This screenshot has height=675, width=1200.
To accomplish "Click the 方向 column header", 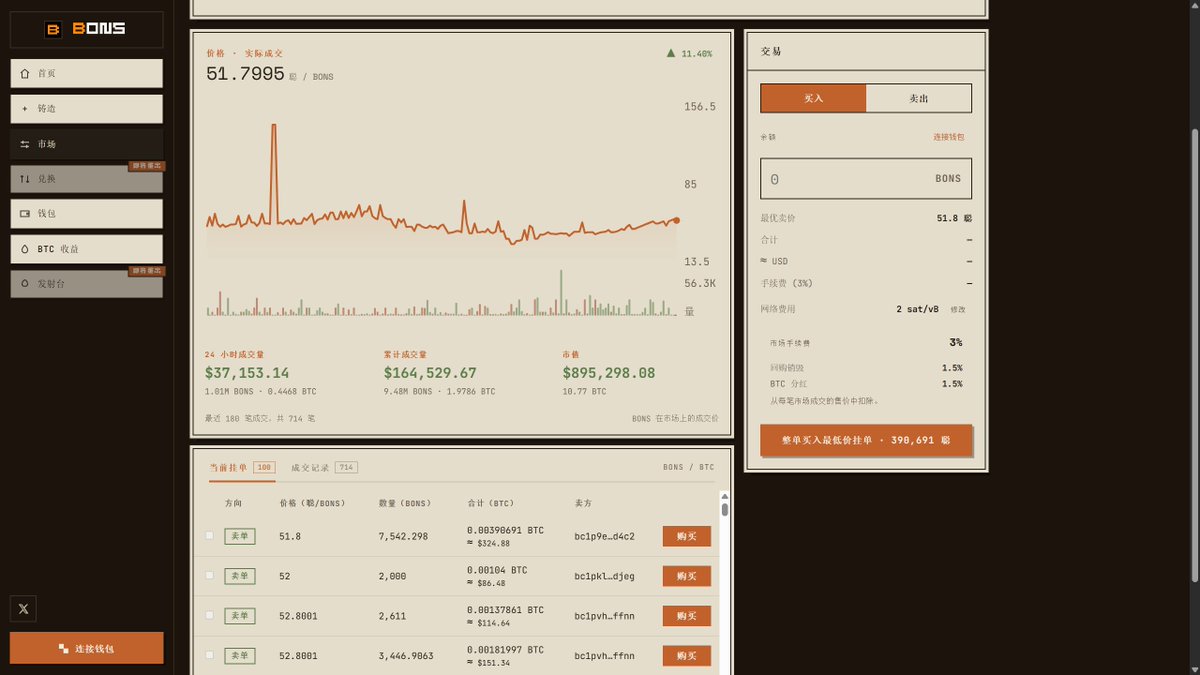I will click(233, 503).
